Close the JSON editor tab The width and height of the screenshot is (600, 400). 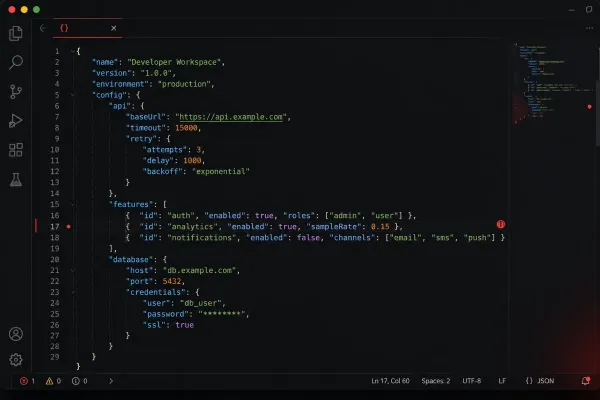[114, 28]
